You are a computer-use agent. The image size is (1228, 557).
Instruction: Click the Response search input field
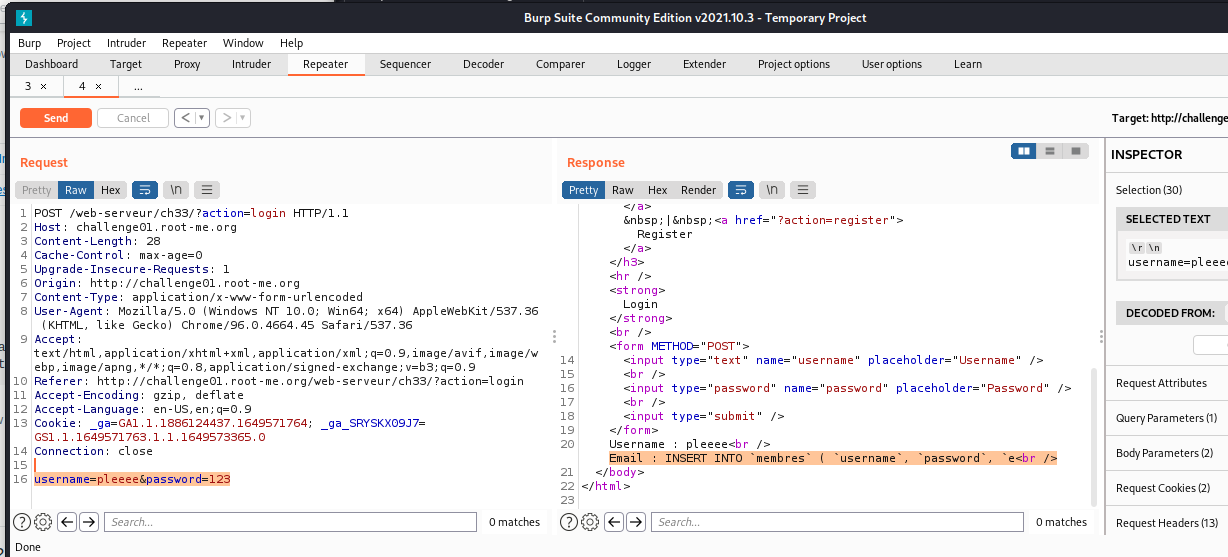(837, 522)
